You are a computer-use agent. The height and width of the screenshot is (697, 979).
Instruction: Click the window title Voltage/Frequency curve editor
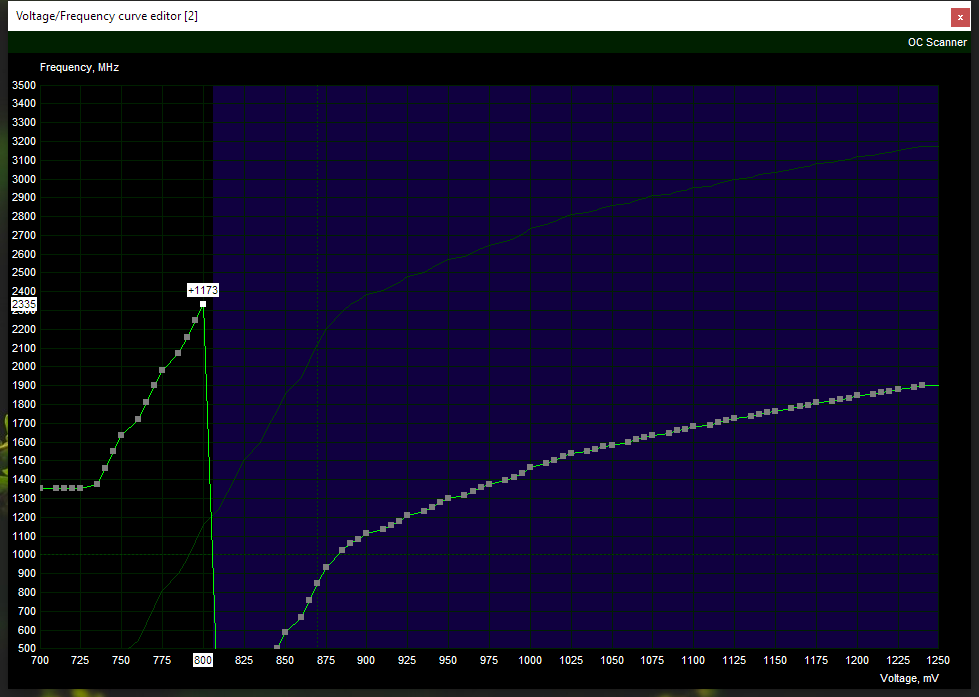pyautogui.click(x=107, y=16)
